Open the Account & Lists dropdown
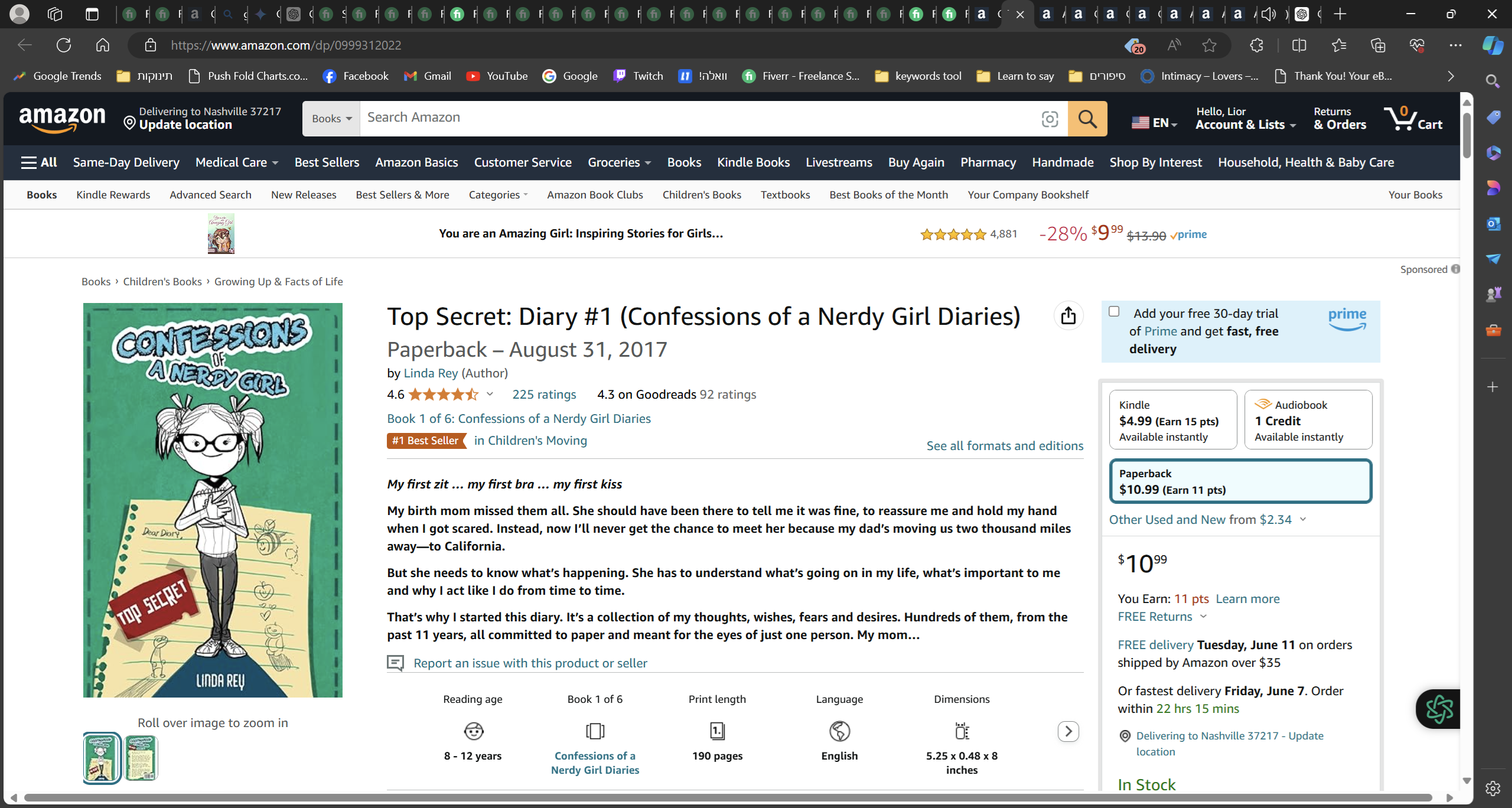 click(x=1246, y=118)
